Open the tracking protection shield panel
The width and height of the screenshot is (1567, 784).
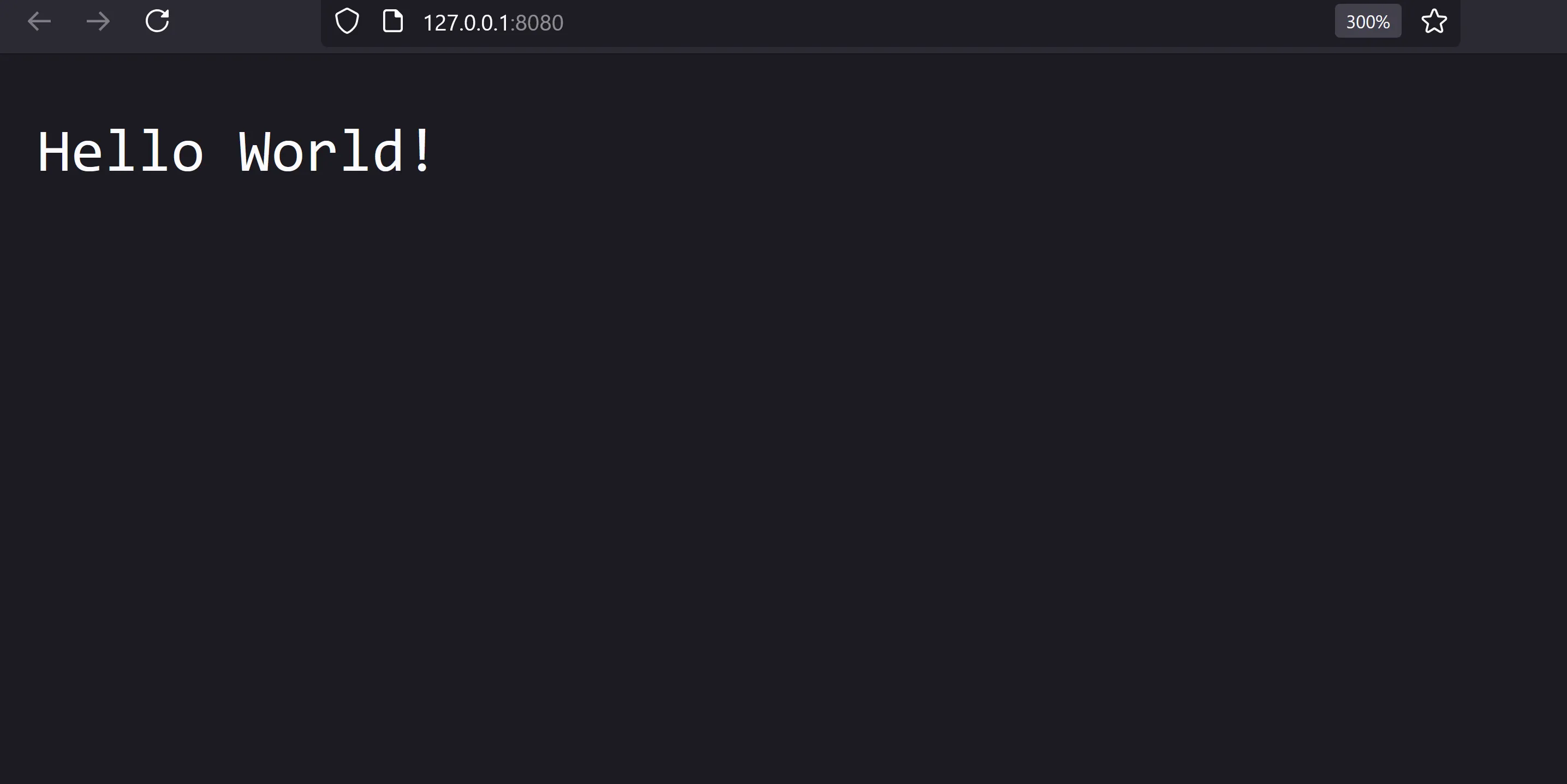pyautogui.click(x=347, y=21)
